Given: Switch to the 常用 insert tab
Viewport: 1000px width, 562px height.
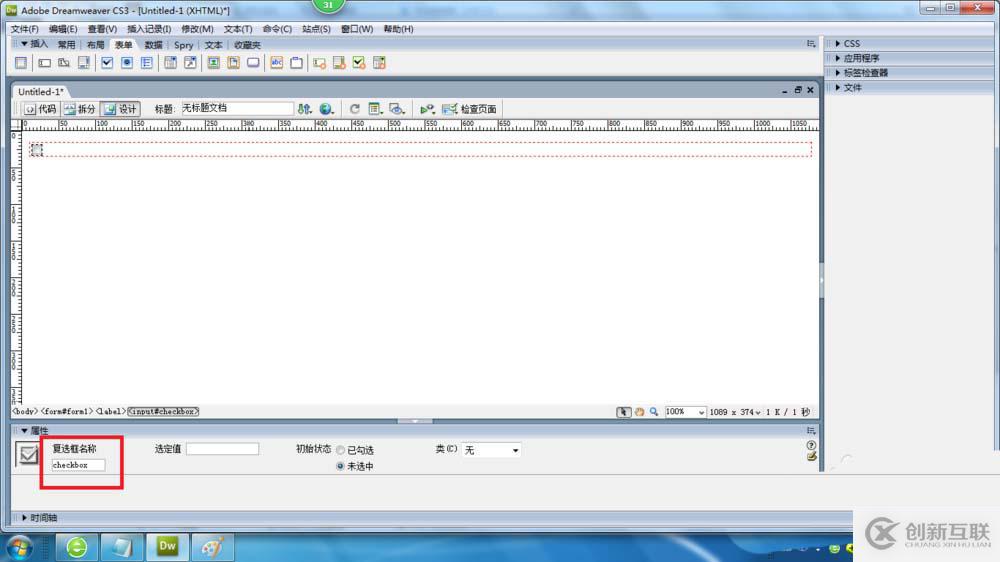Looking at the screenshot, I should (x=66, y=45).
